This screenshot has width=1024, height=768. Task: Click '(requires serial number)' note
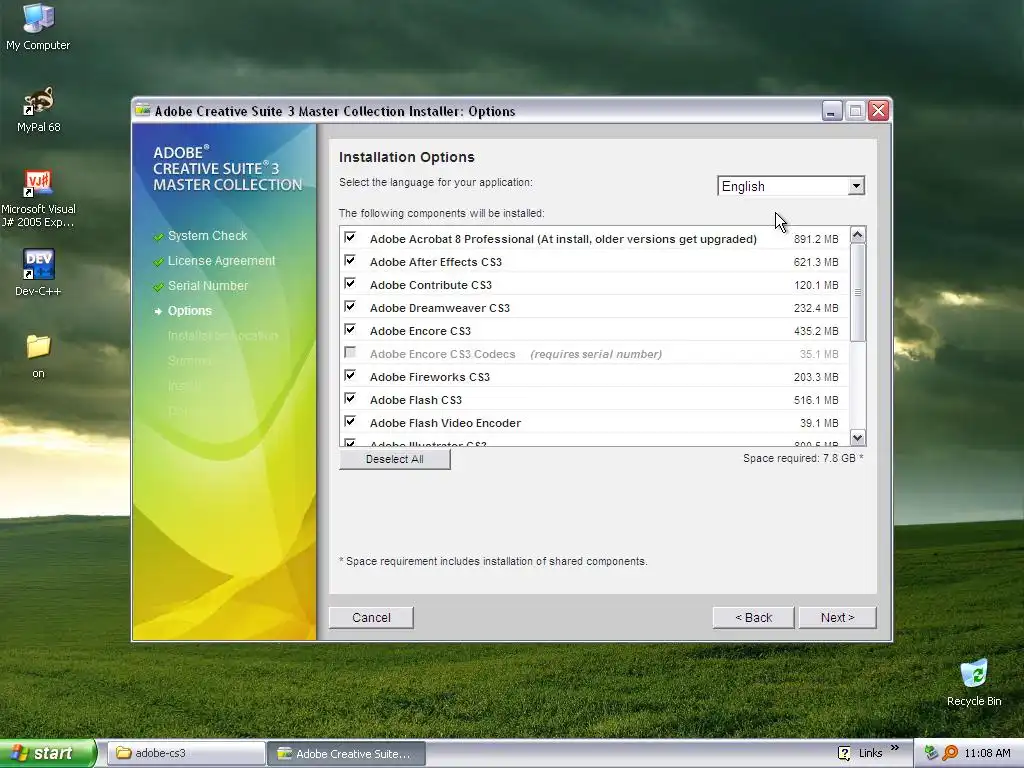(596, 354)
